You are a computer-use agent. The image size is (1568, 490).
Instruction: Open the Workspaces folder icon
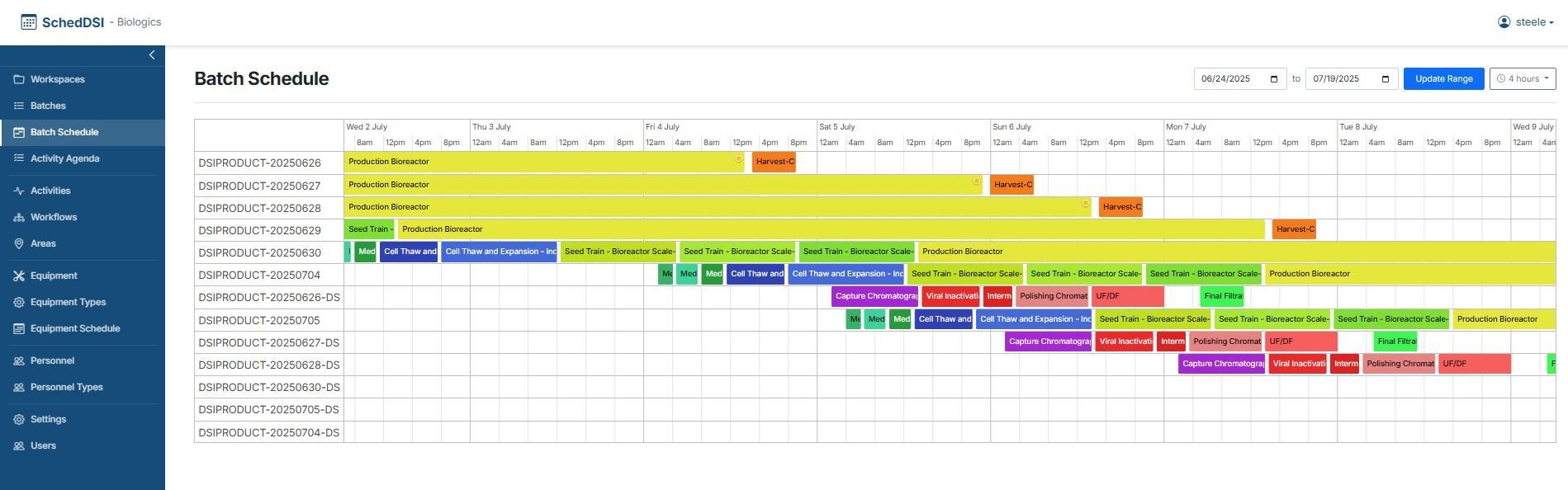tap(19, 79)
